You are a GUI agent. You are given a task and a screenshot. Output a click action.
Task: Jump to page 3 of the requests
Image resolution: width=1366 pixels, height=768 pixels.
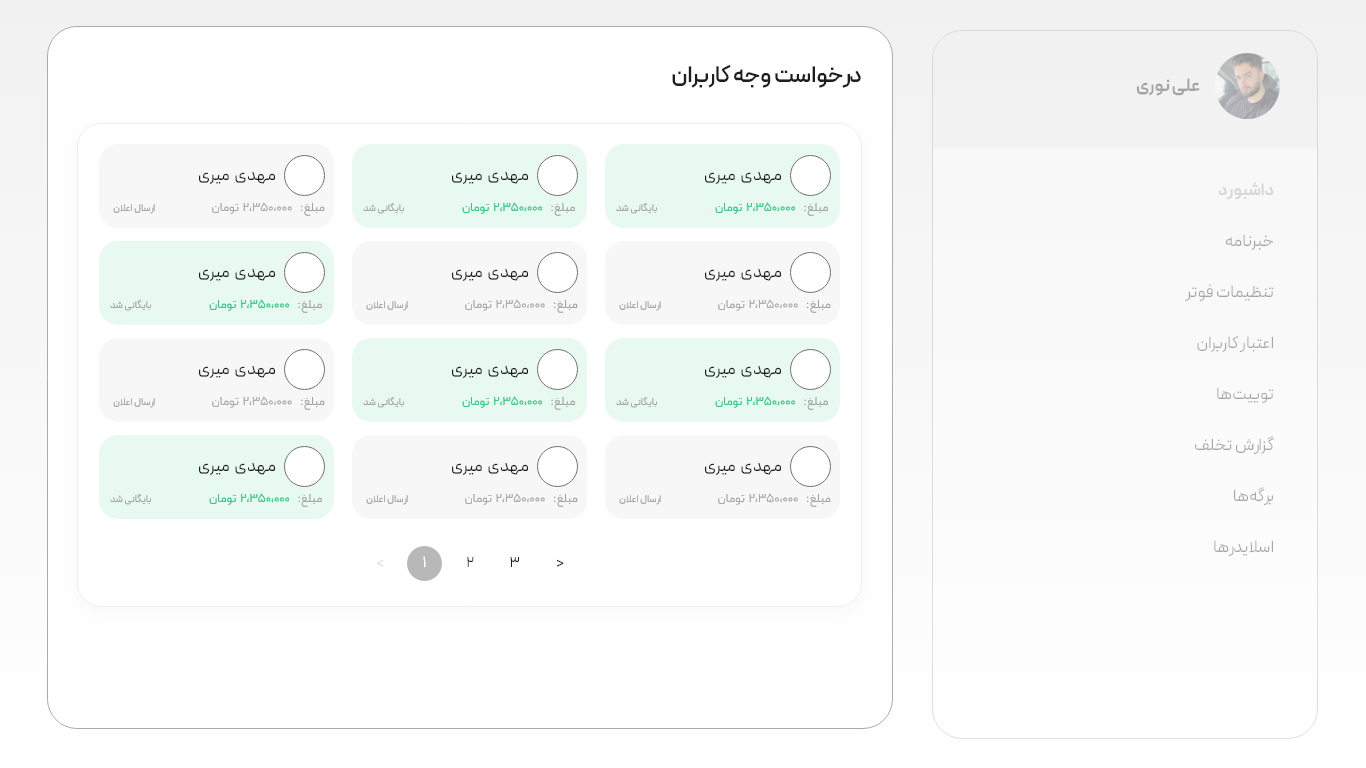(x=515, y=563)
